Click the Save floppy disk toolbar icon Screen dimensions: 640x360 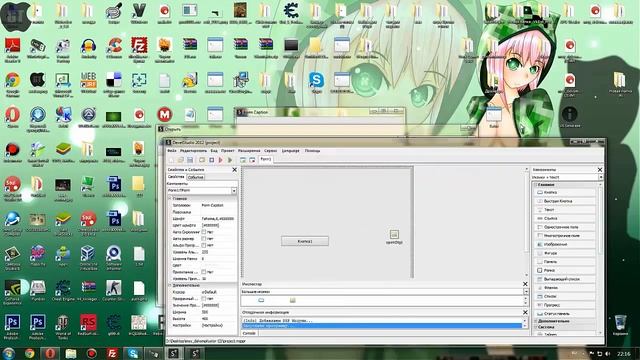pyautogui.click(x=190, y=160)
